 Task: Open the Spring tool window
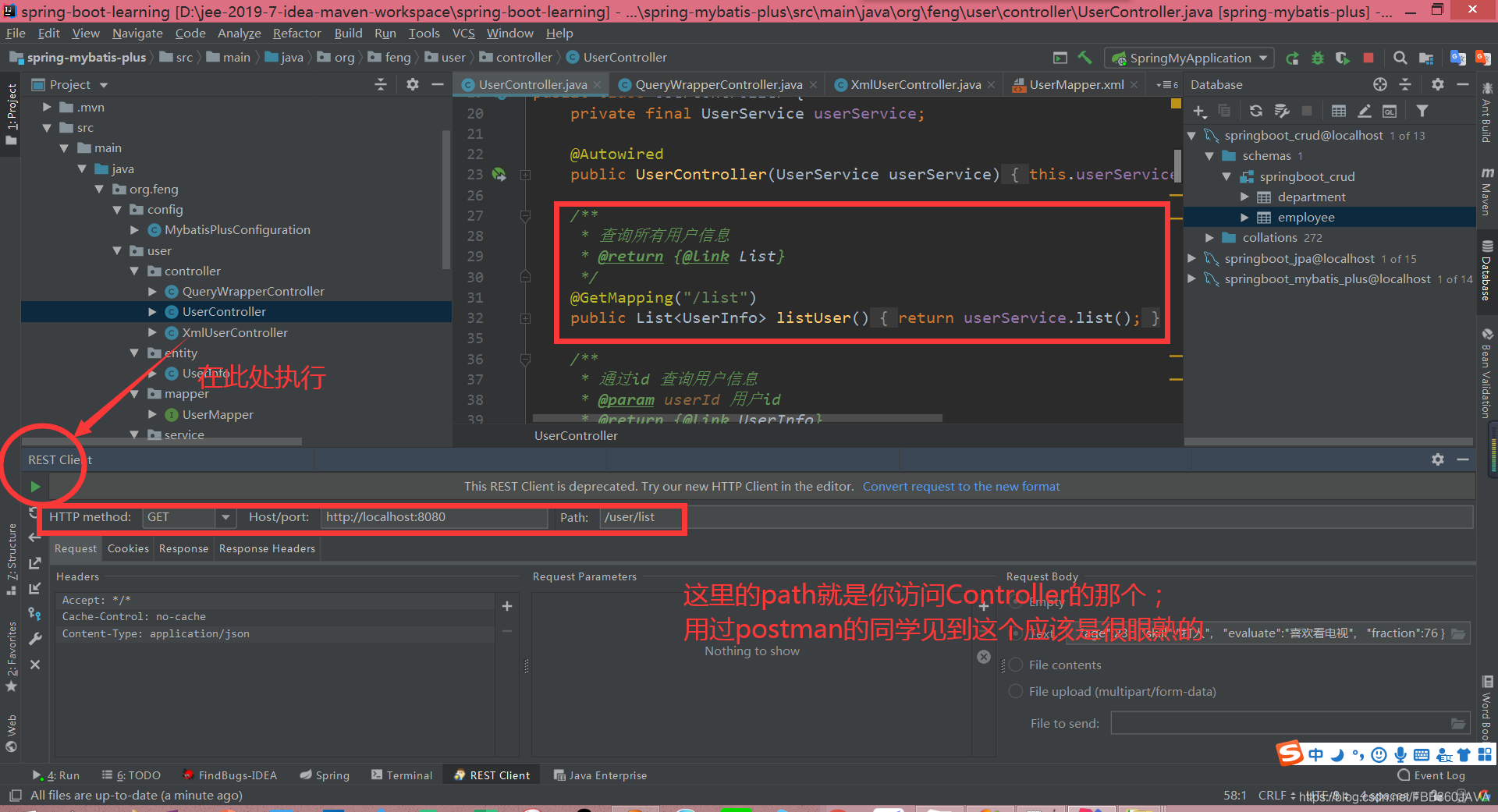pos(325,775)
